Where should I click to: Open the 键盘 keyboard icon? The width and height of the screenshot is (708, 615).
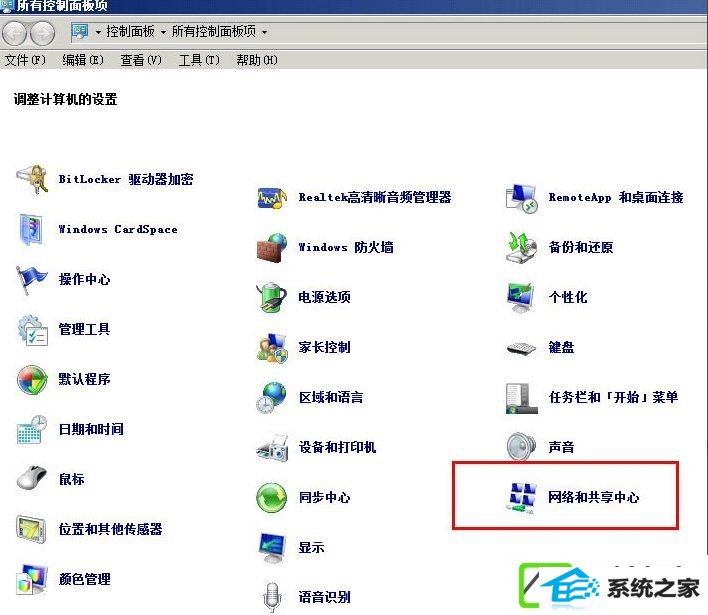pyautogui.click(x=522, y=348)
